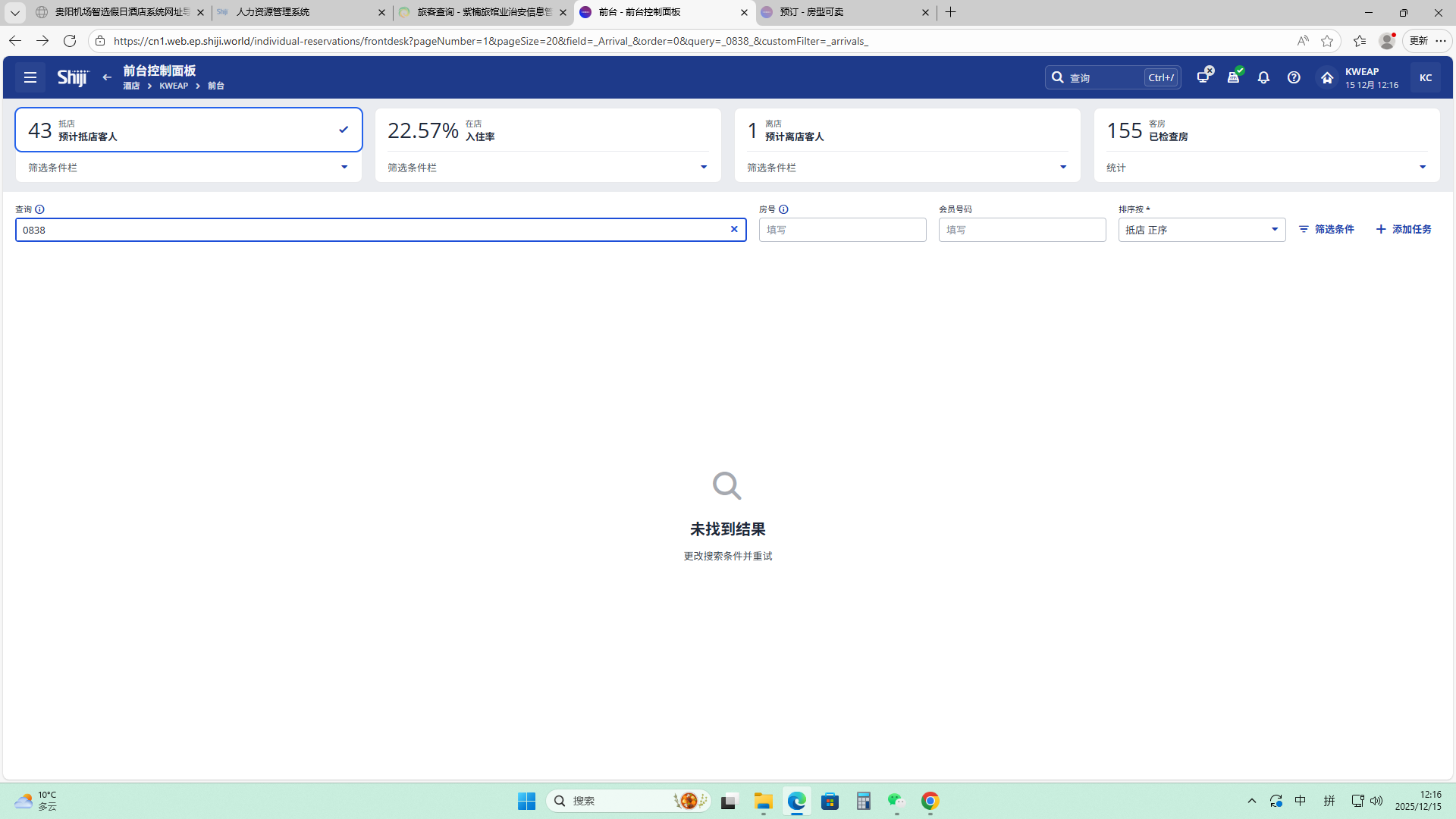Screen dimensions: 1456x819
Task: Click the home property icon
Action: click(1326, 77)
